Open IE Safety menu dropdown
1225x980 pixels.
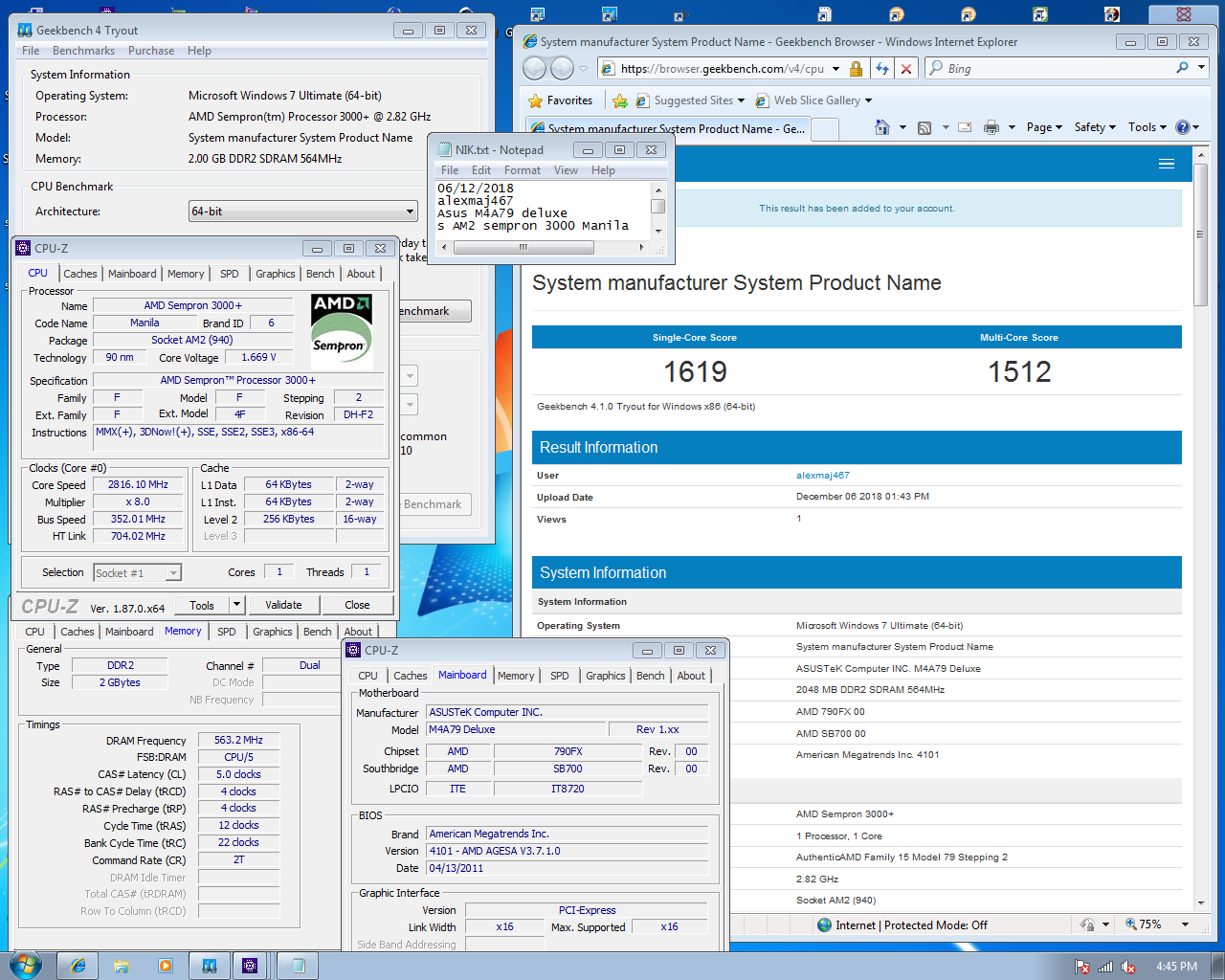(1095, 127)
